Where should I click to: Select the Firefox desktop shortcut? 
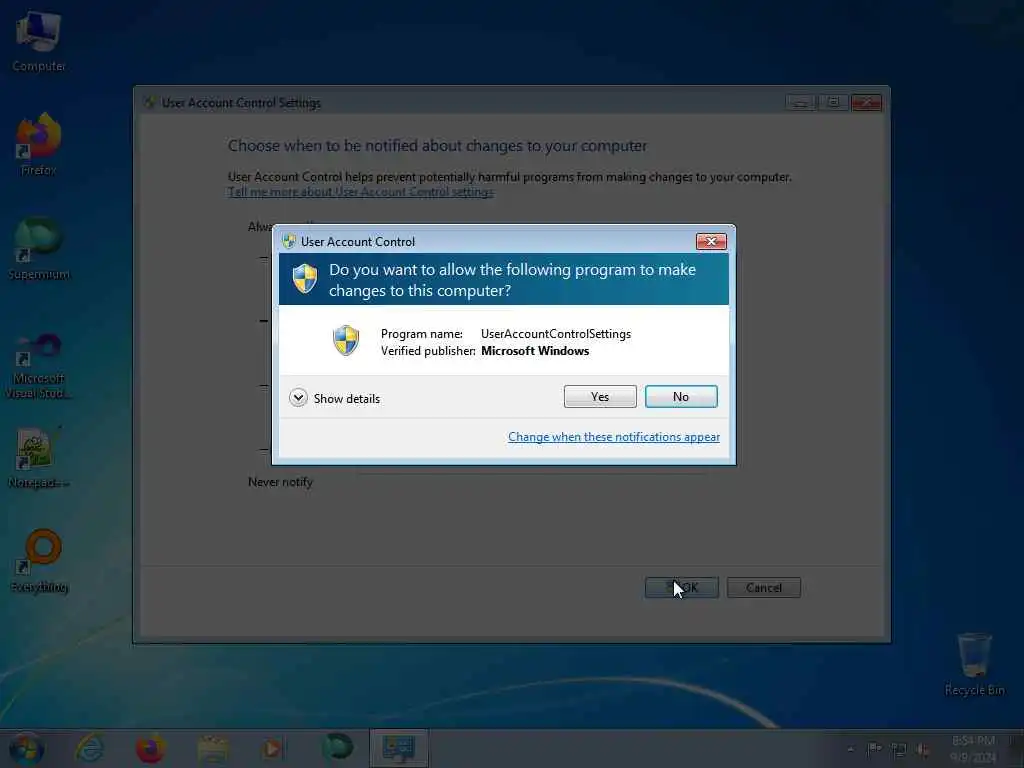tap(39, 144)
